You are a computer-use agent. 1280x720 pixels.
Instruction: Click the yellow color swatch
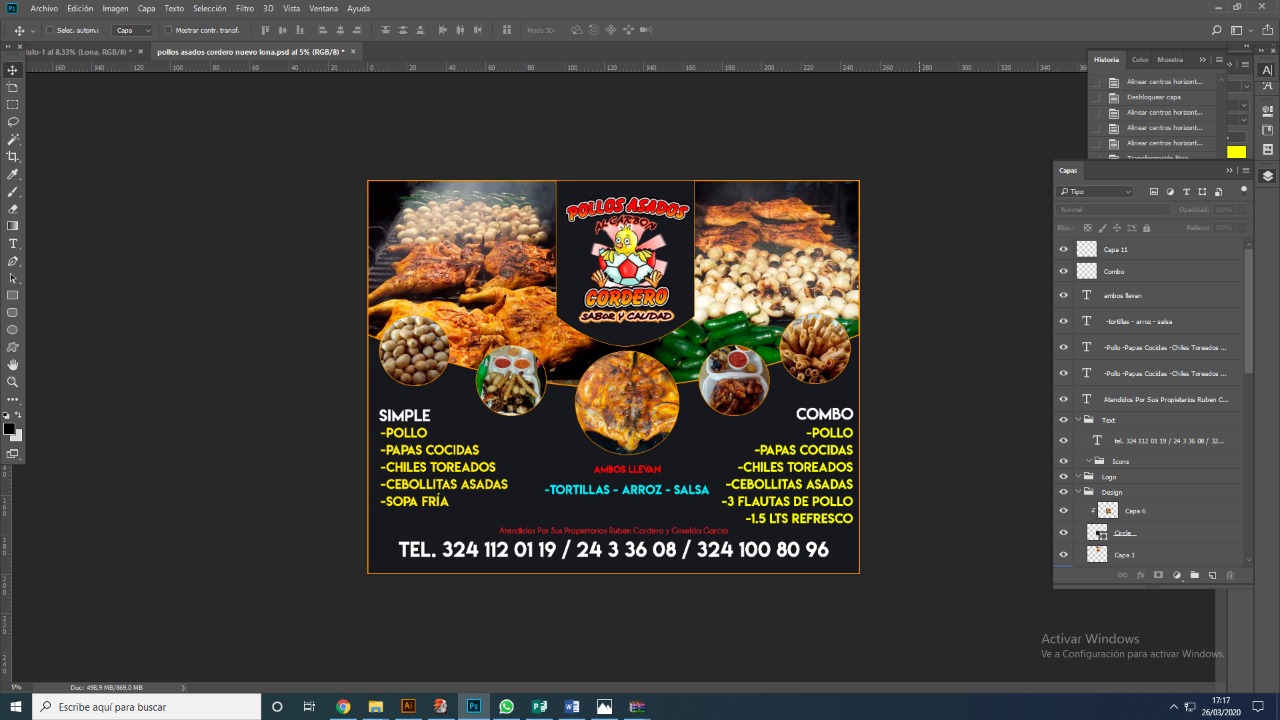pyautogui.click(x=1237, y=152)
